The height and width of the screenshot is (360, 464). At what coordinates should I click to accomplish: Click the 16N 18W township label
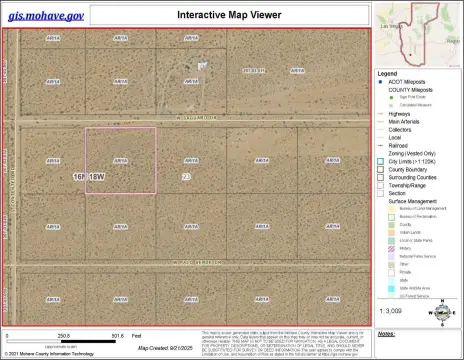pyautogui.click(x=89, y=177)
